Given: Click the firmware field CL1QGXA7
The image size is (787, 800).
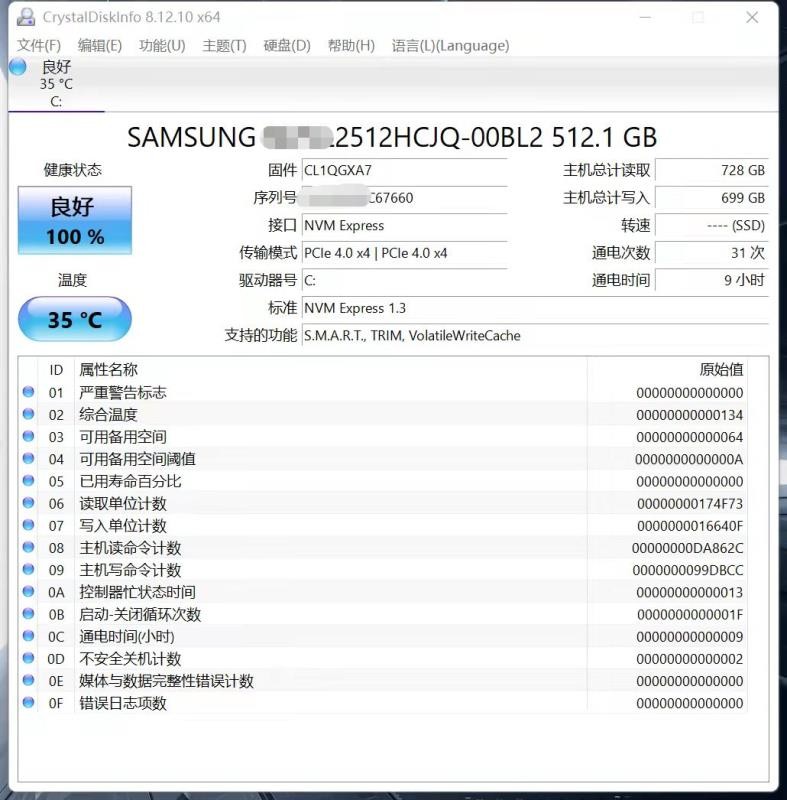Looking at the screenshot, I should pos(404,170).
